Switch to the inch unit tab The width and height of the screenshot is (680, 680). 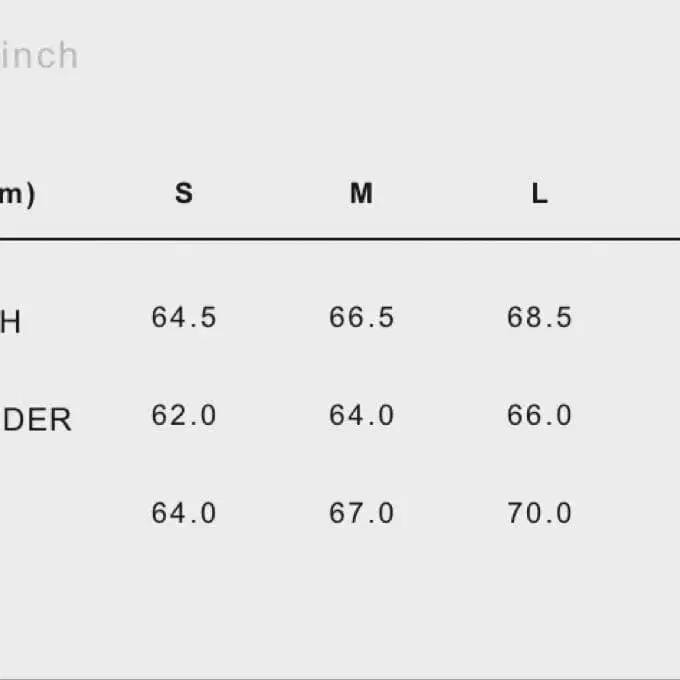tap(38, 56)
